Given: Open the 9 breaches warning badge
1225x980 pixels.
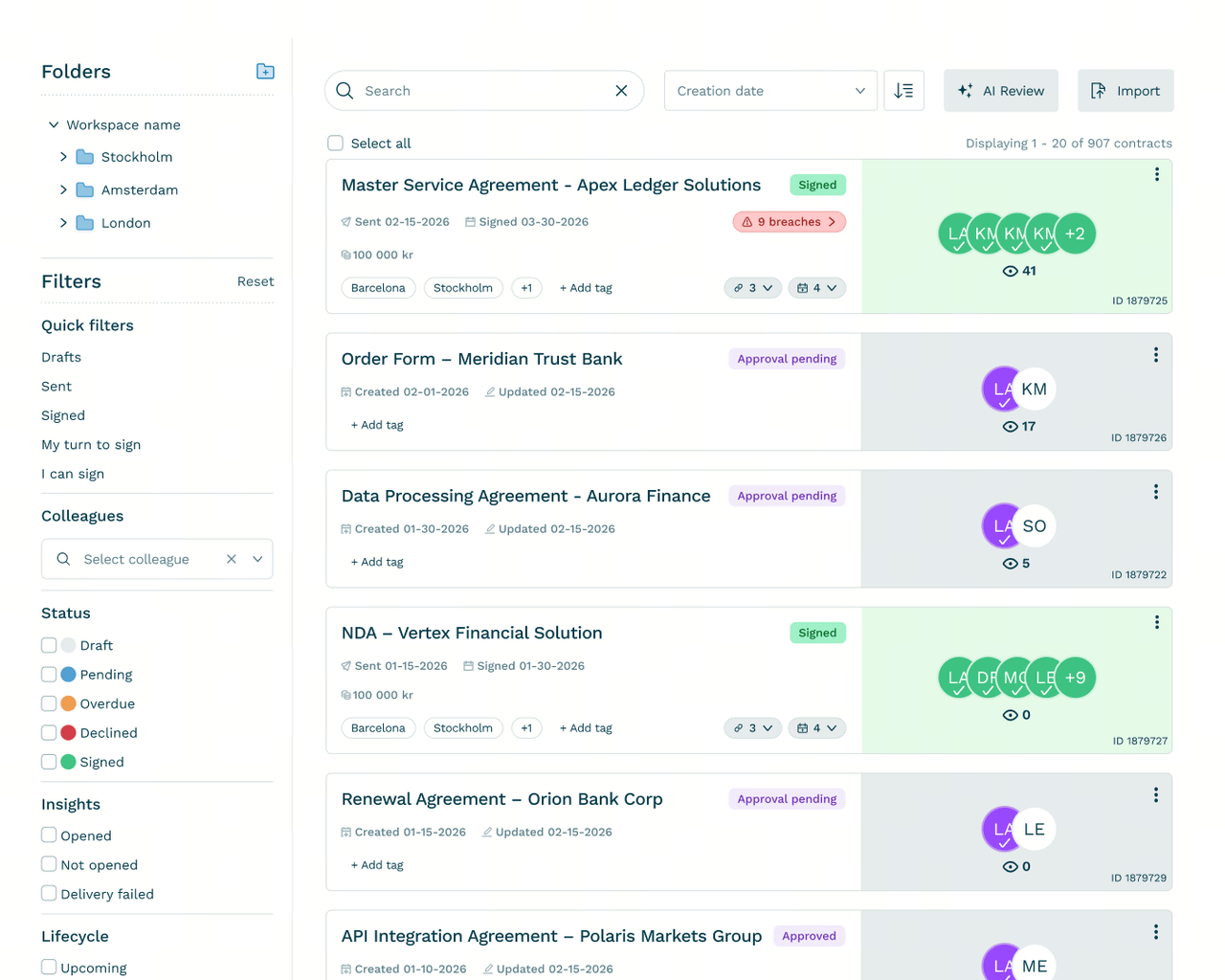Looking at the screenshot, I should 790,222.
